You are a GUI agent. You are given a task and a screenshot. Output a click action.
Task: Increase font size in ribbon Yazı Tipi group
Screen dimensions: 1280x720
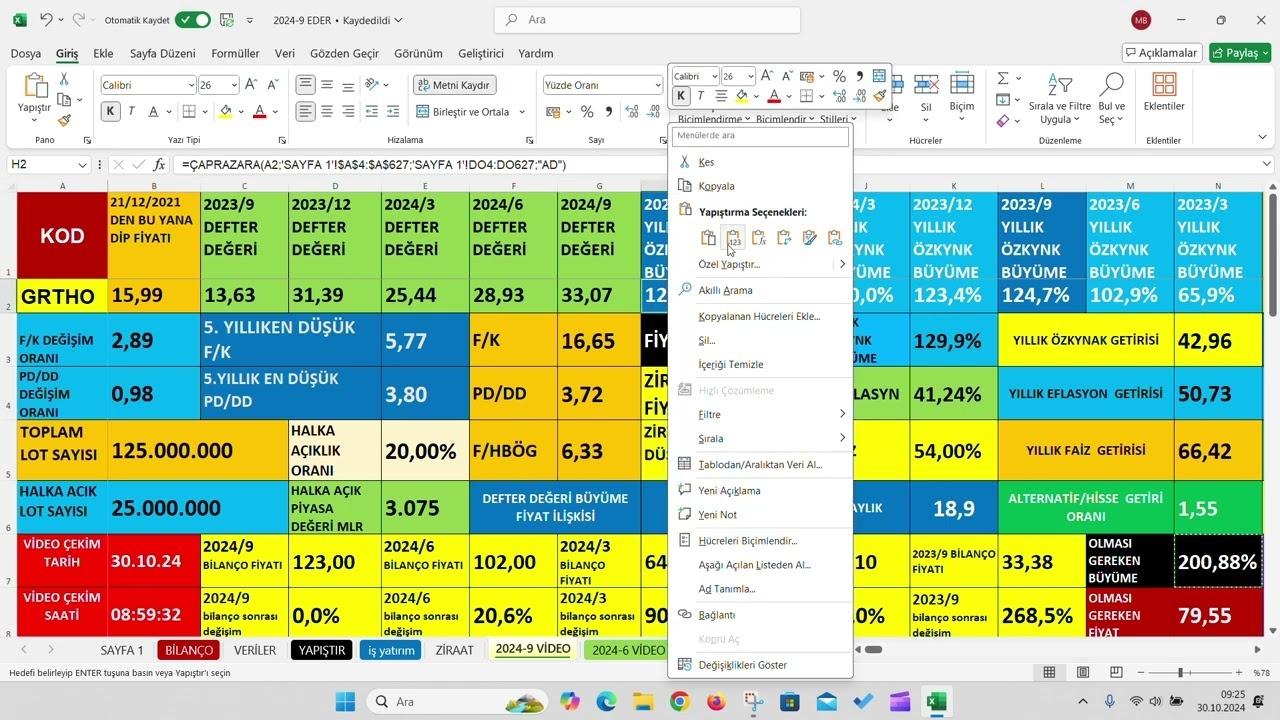tap(253, 85)
